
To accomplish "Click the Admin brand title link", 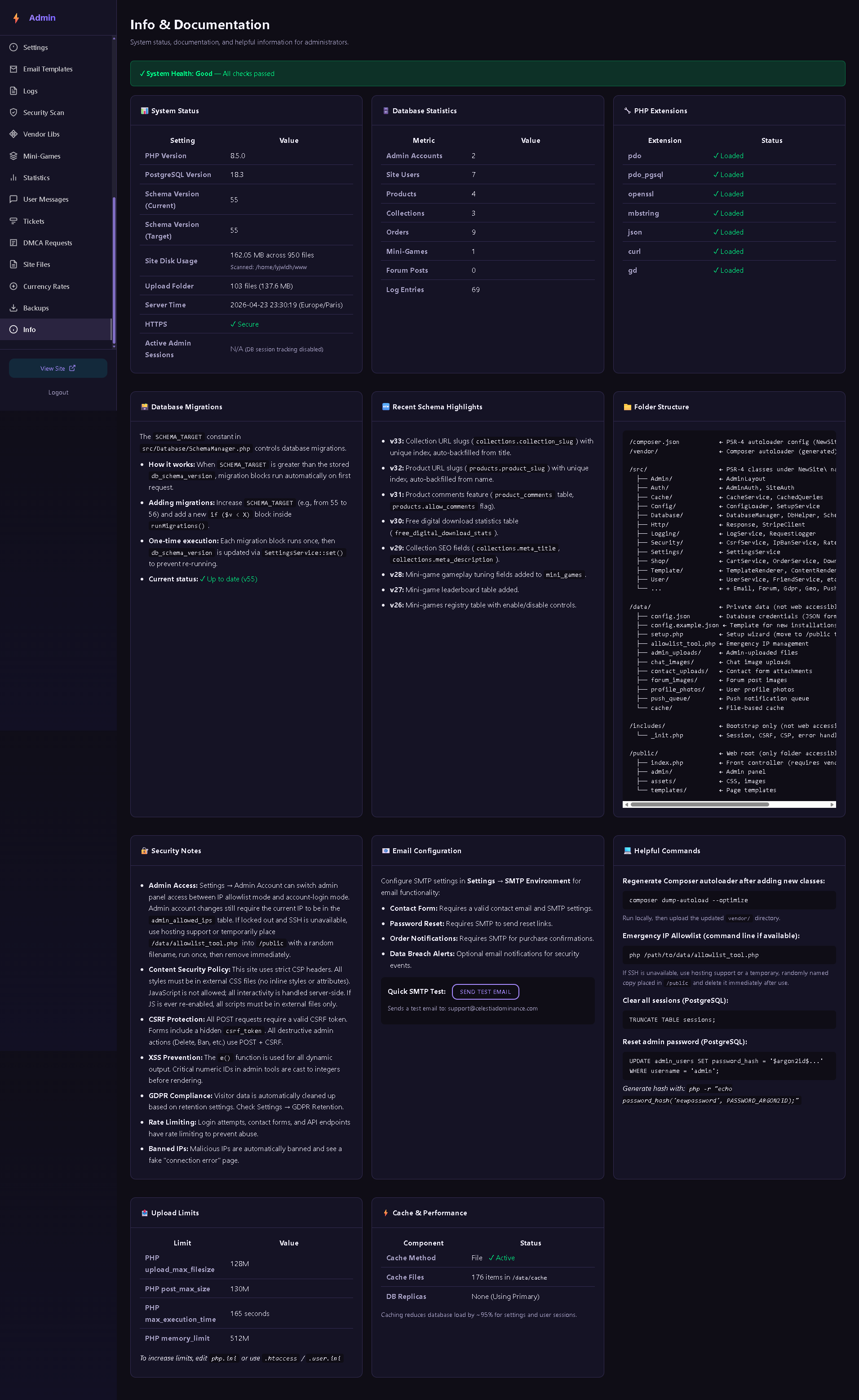I will coord(43,18).
